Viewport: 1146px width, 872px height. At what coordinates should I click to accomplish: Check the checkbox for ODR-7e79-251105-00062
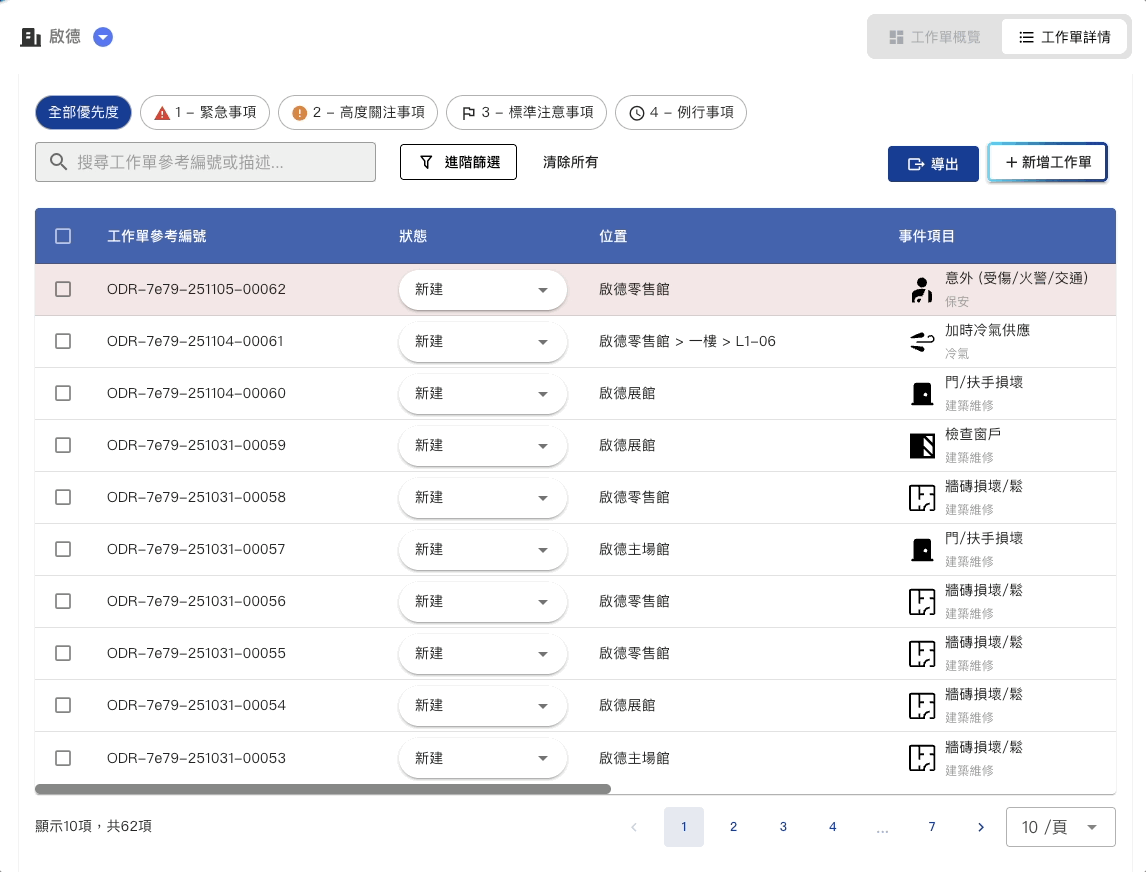[63, 289]
